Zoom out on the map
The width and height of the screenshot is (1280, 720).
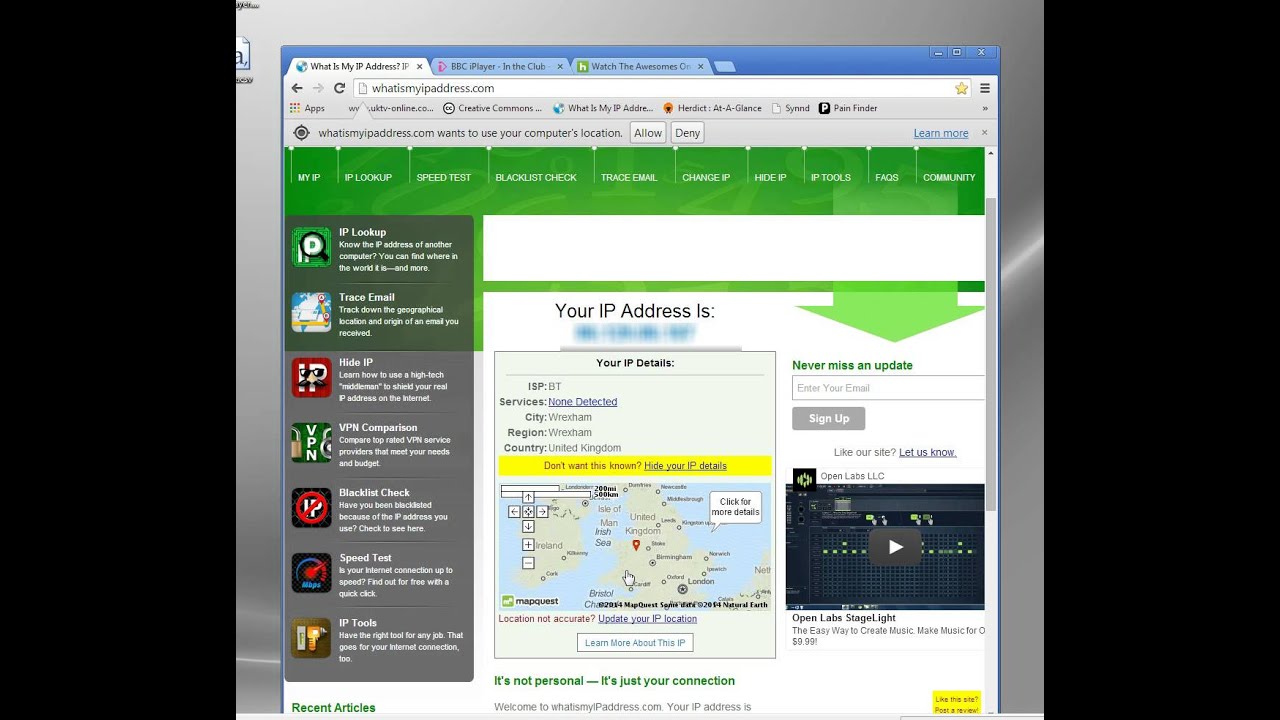[528, 563]
